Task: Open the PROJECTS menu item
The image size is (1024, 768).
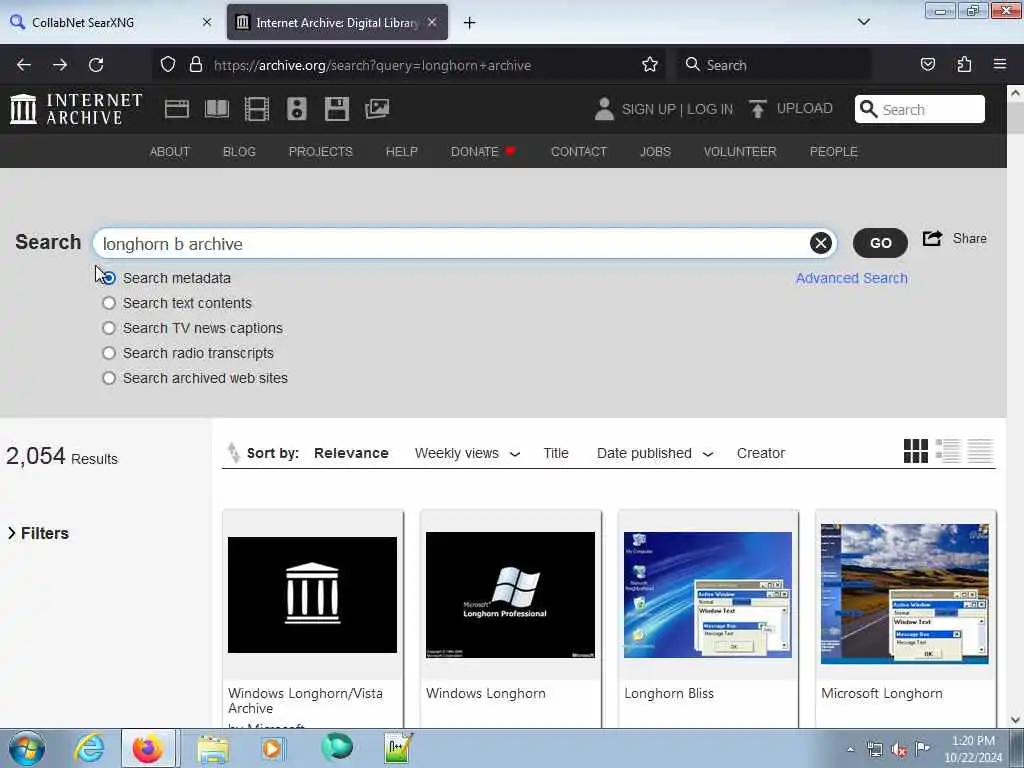Action: coord(321,152)
